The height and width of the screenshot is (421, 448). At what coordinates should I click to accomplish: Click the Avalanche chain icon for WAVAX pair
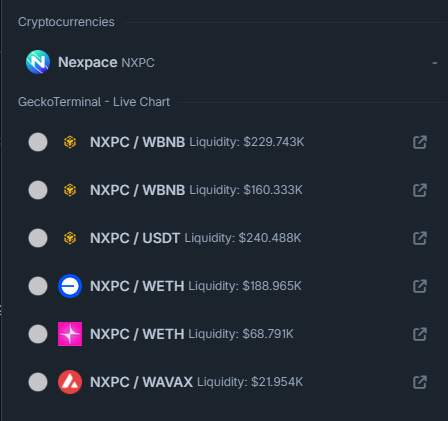tap(70, 382)
